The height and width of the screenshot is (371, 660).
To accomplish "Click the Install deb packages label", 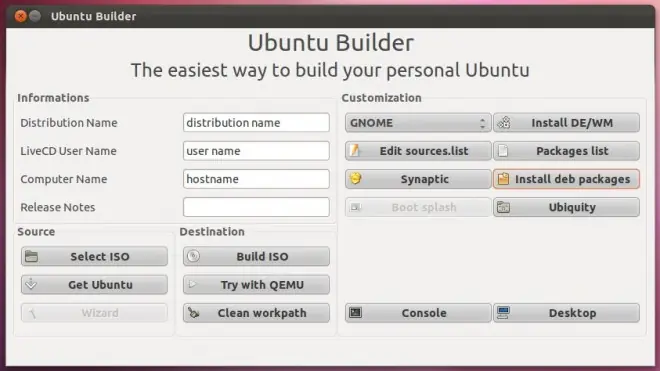I will [572, 179].
